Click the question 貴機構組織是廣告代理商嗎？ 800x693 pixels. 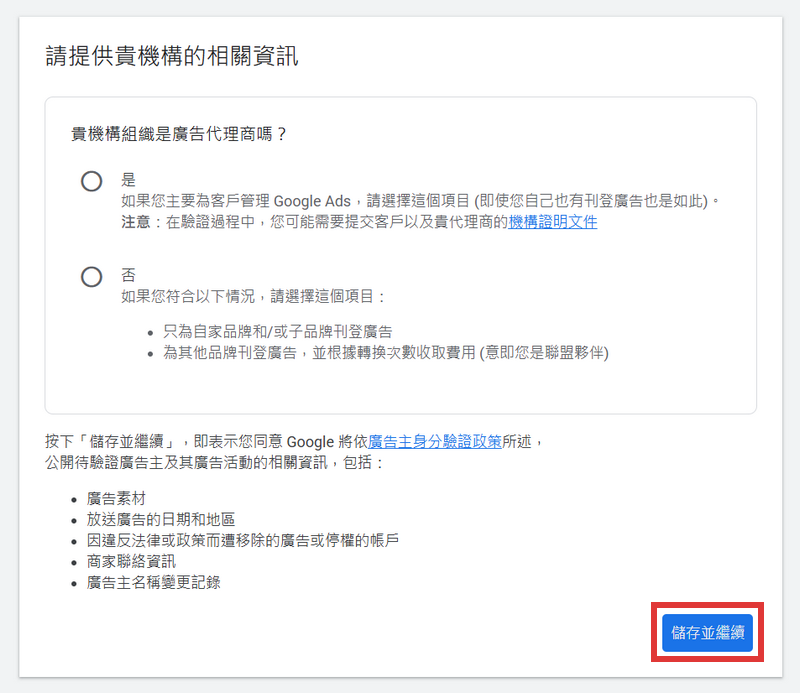pos(180,133)
